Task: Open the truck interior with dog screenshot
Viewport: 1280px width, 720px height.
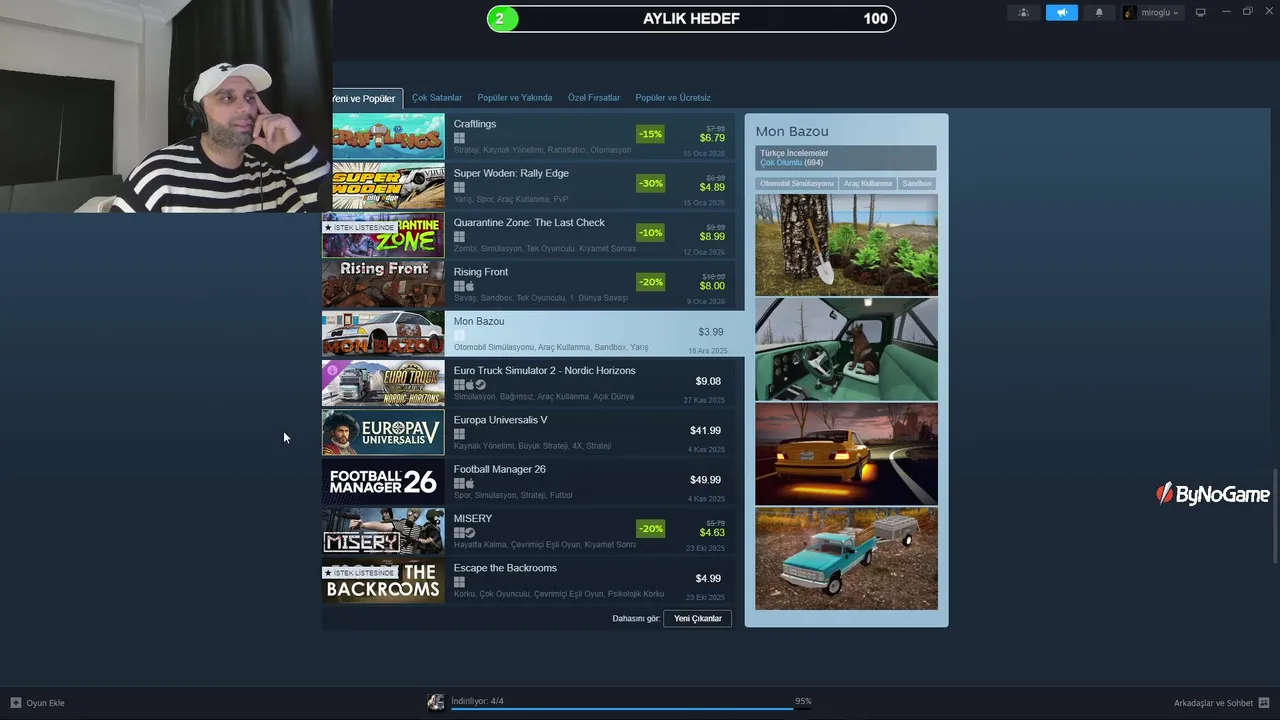Action: (846, 349)
